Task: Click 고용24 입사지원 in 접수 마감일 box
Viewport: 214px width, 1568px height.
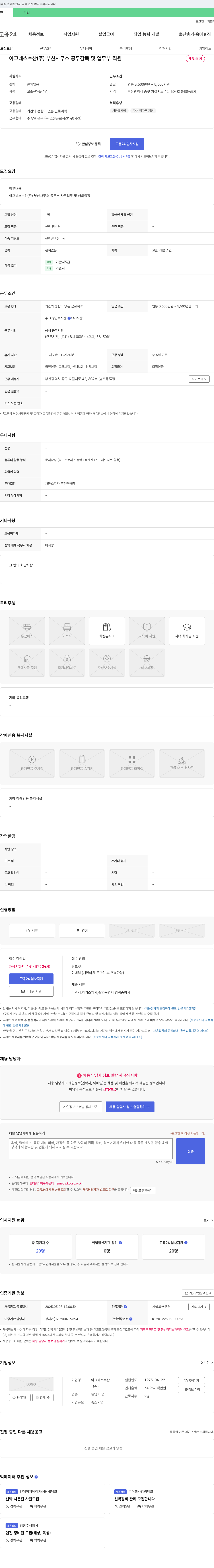Action: 31,979
